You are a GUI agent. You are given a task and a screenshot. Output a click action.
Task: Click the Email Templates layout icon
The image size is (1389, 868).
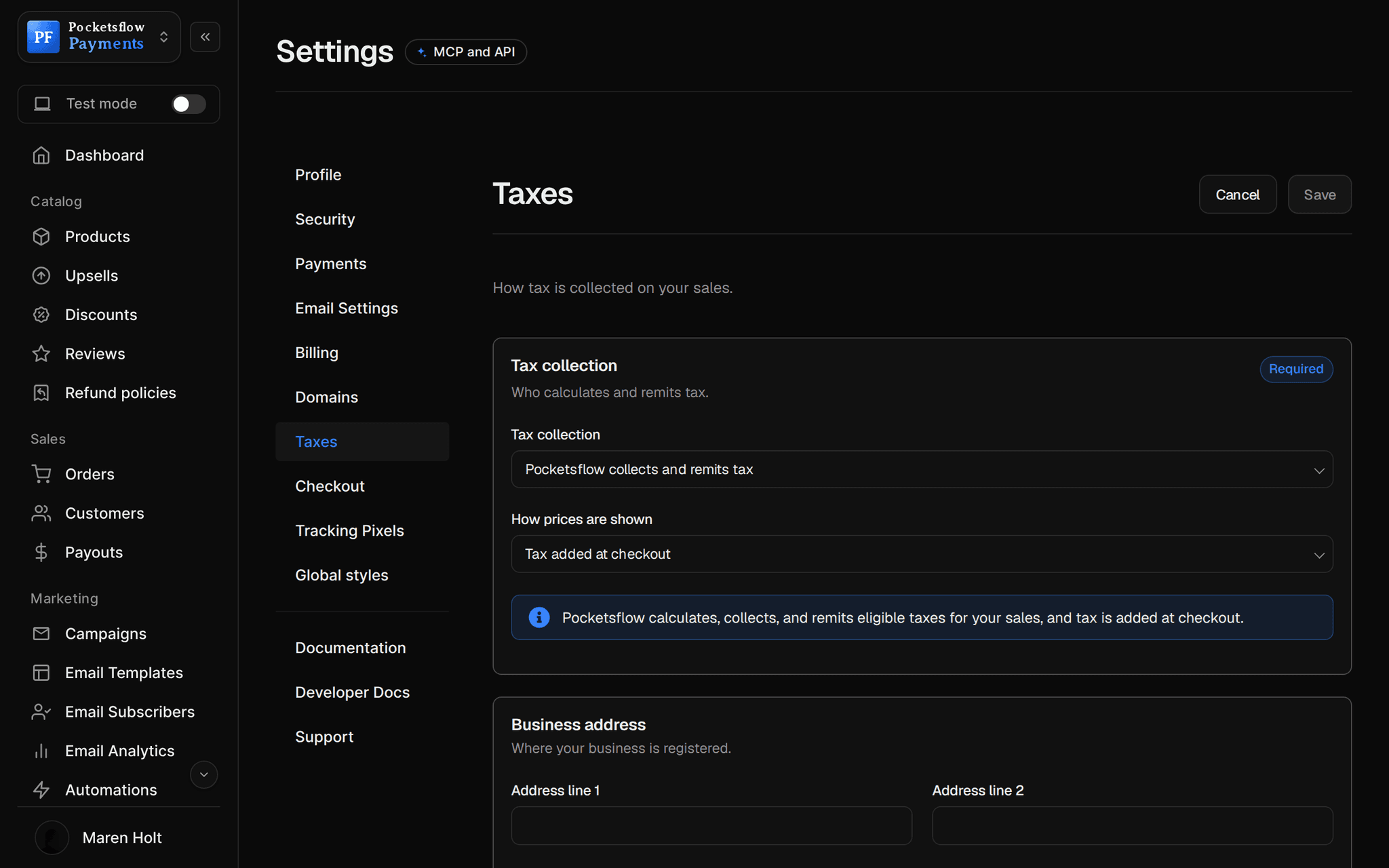(x=41, y=673)
